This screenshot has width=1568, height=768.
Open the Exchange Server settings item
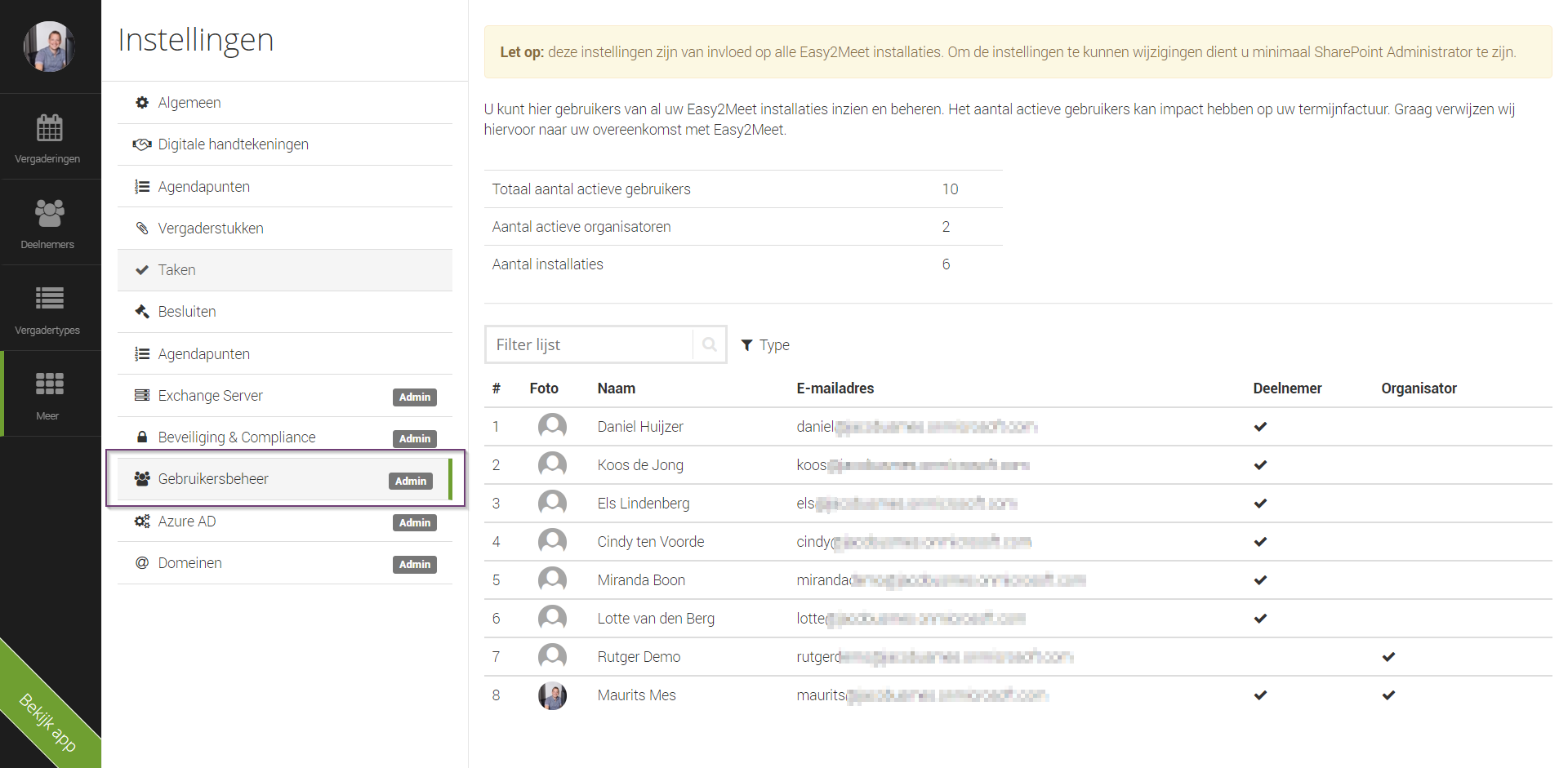click(285, 396)
